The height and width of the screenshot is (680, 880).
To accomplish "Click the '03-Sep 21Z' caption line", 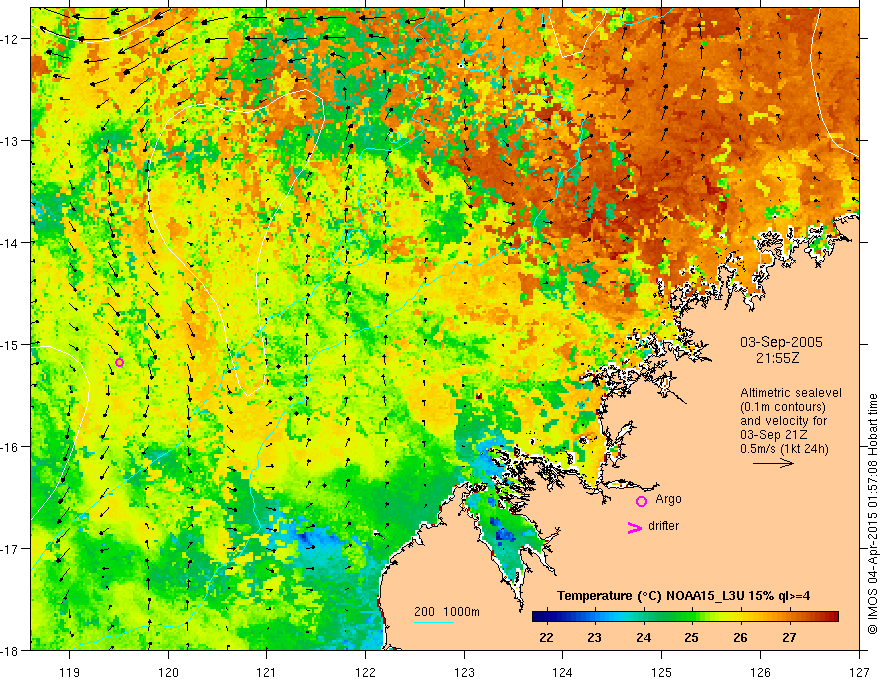I will (x=773, y=435).
